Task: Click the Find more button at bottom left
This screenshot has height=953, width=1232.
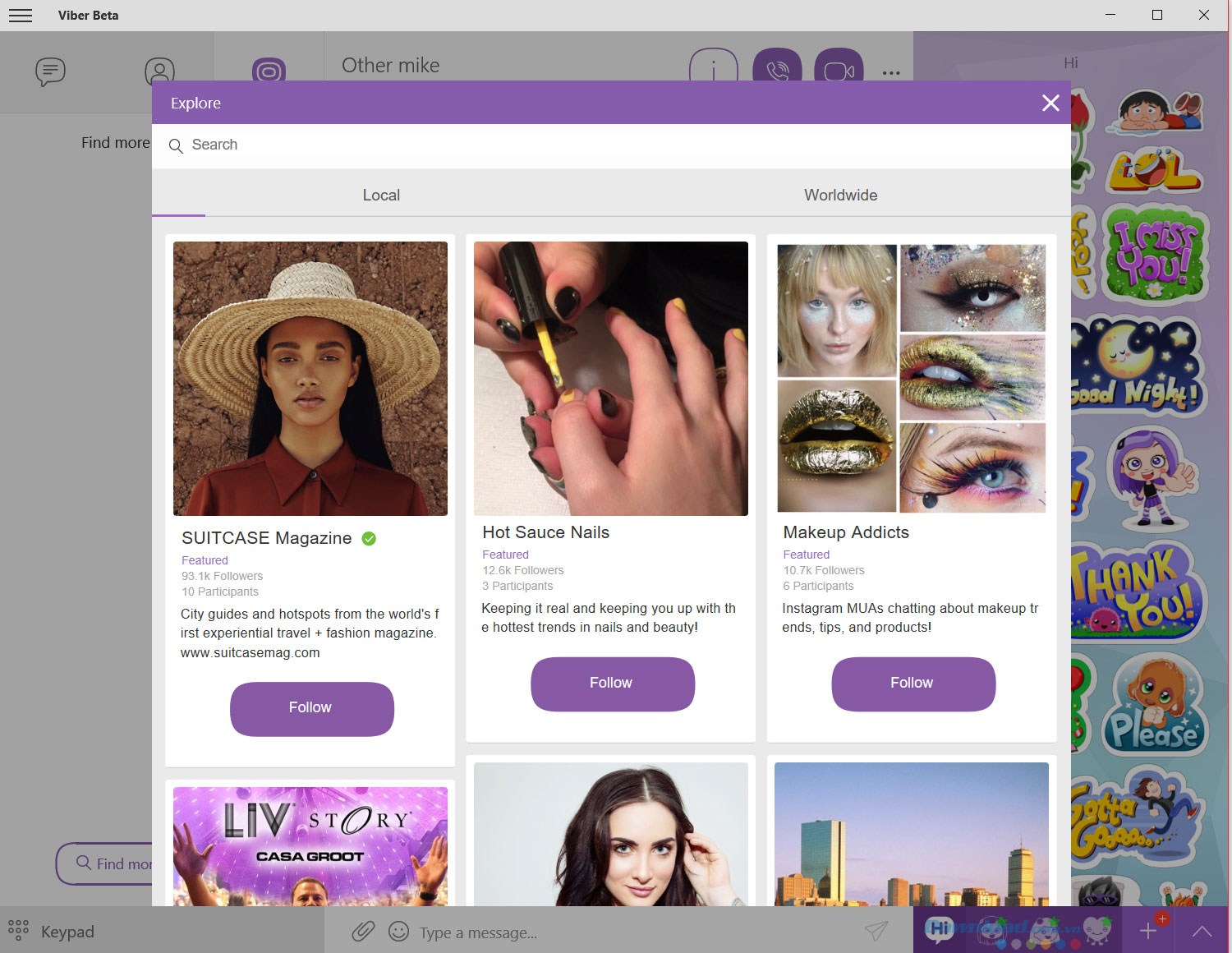Action: click(104, 863)
